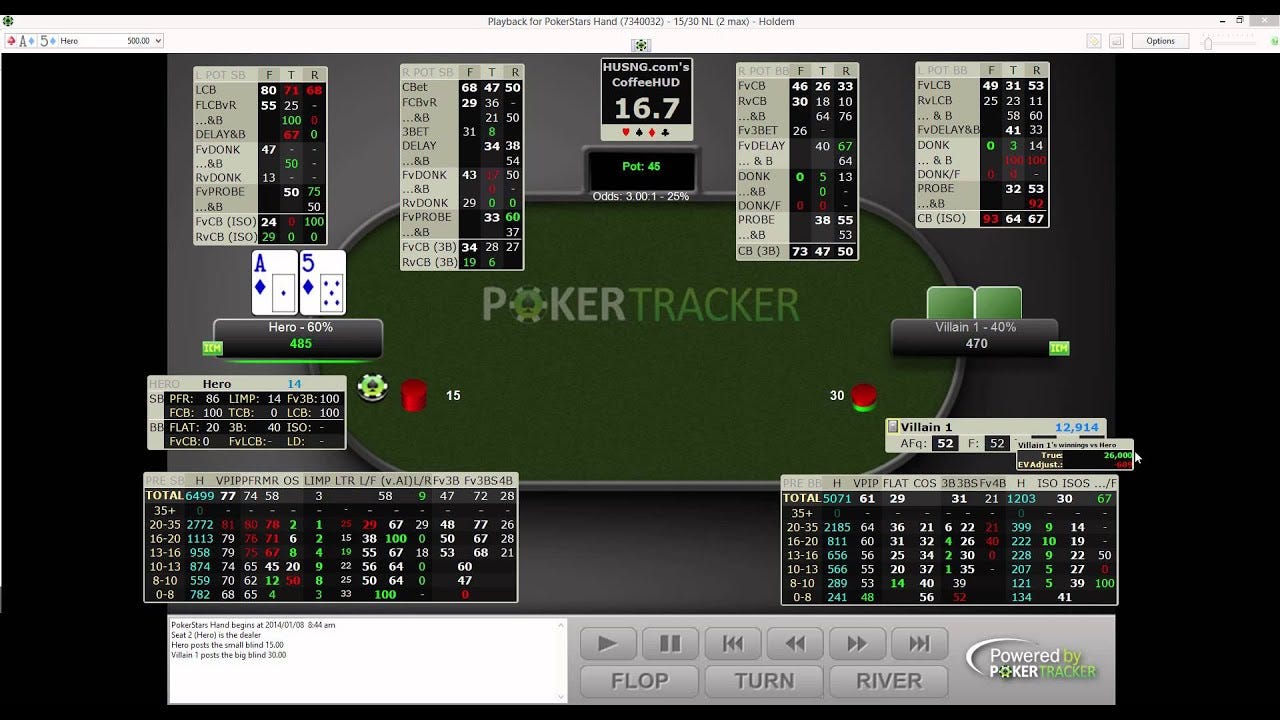This screenshot has height=720, width=1280.
Task: Click the poker chip icon in title bar
Action: tap(8, 20)
